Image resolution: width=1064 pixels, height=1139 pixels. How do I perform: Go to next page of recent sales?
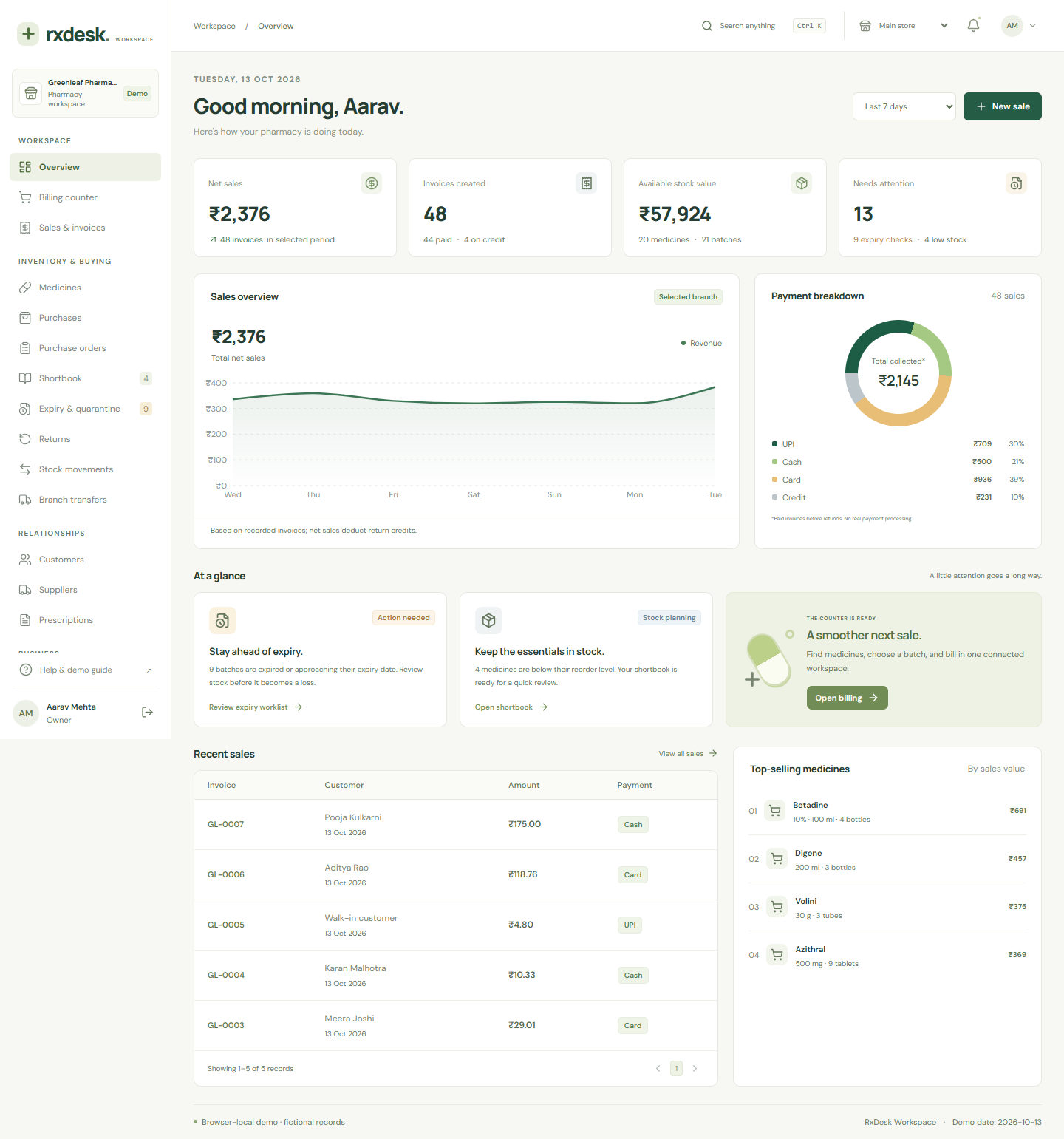point(695,1068)
